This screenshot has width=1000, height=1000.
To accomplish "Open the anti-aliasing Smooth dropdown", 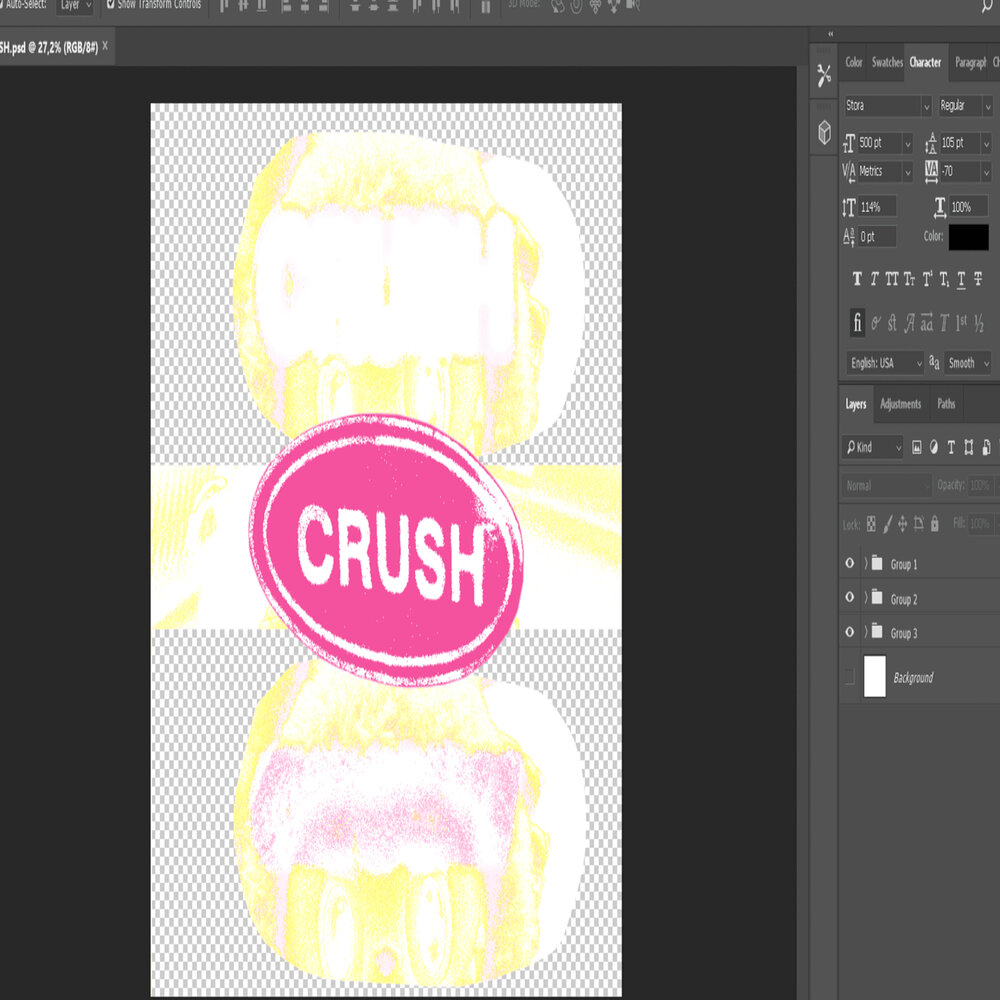I will point(967,363).
